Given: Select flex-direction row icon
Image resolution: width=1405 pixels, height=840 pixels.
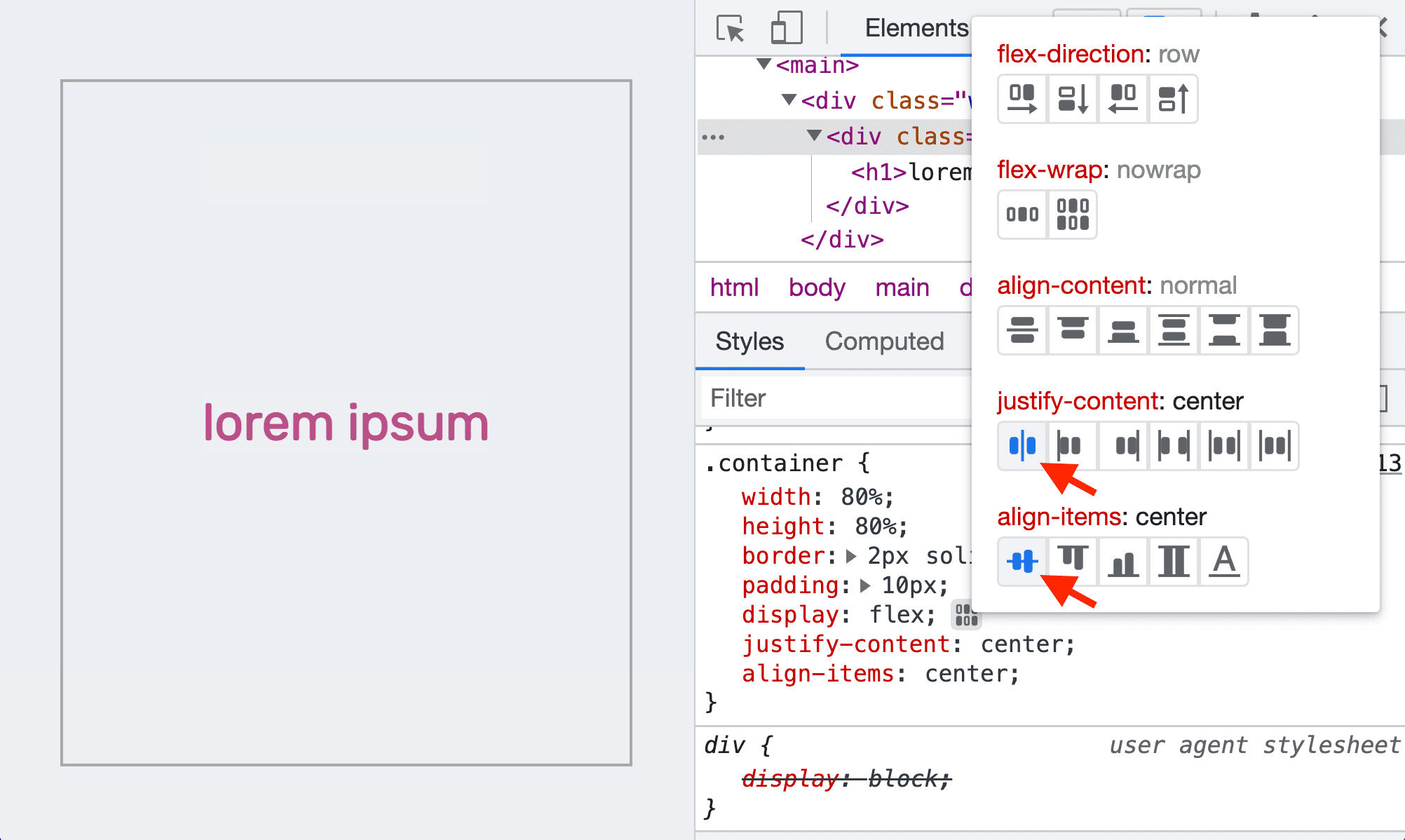Looking at the screenshot, I should (1022, 98).
